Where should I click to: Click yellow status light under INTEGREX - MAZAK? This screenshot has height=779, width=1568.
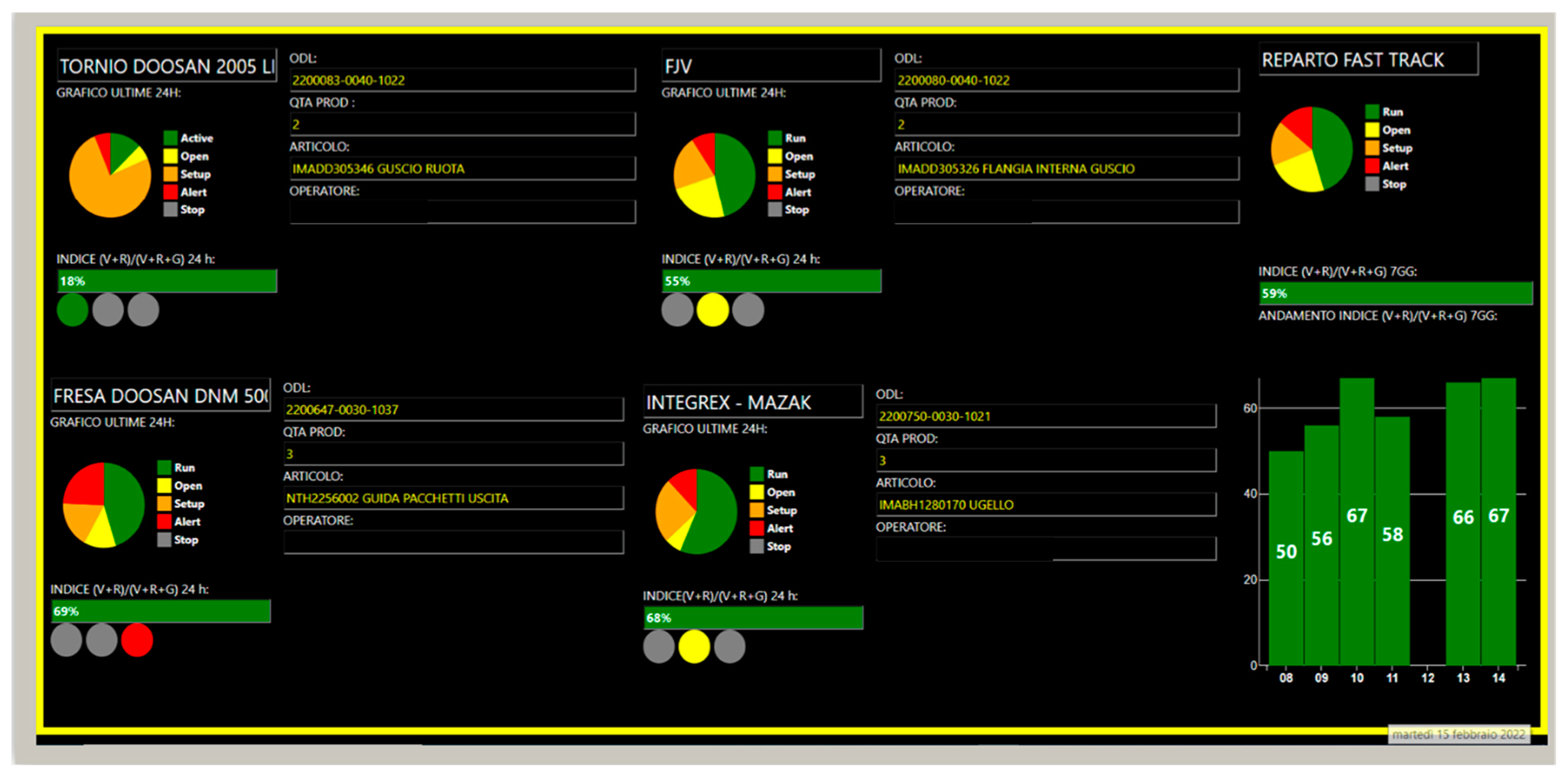tap(694, 646)
